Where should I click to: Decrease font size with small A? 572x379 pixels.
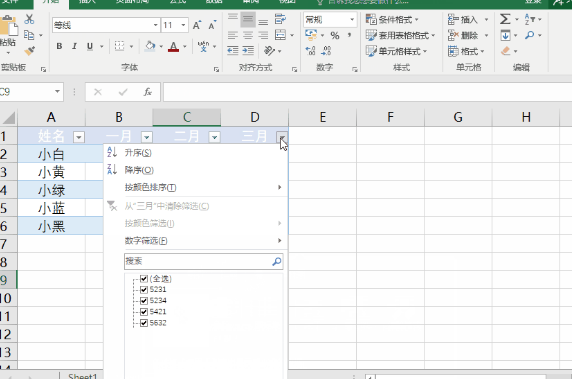(x=212, y=25)
